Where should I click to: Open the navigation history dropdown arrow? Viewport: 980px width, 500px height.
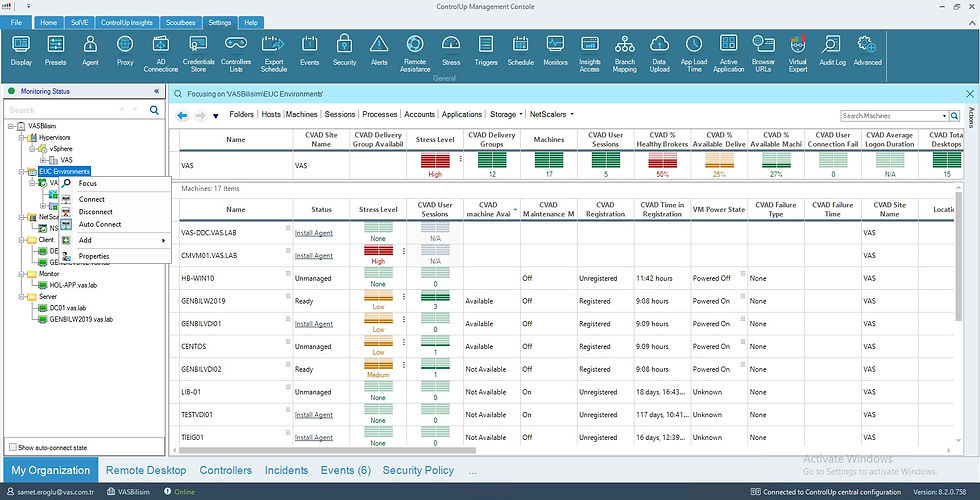216,116
